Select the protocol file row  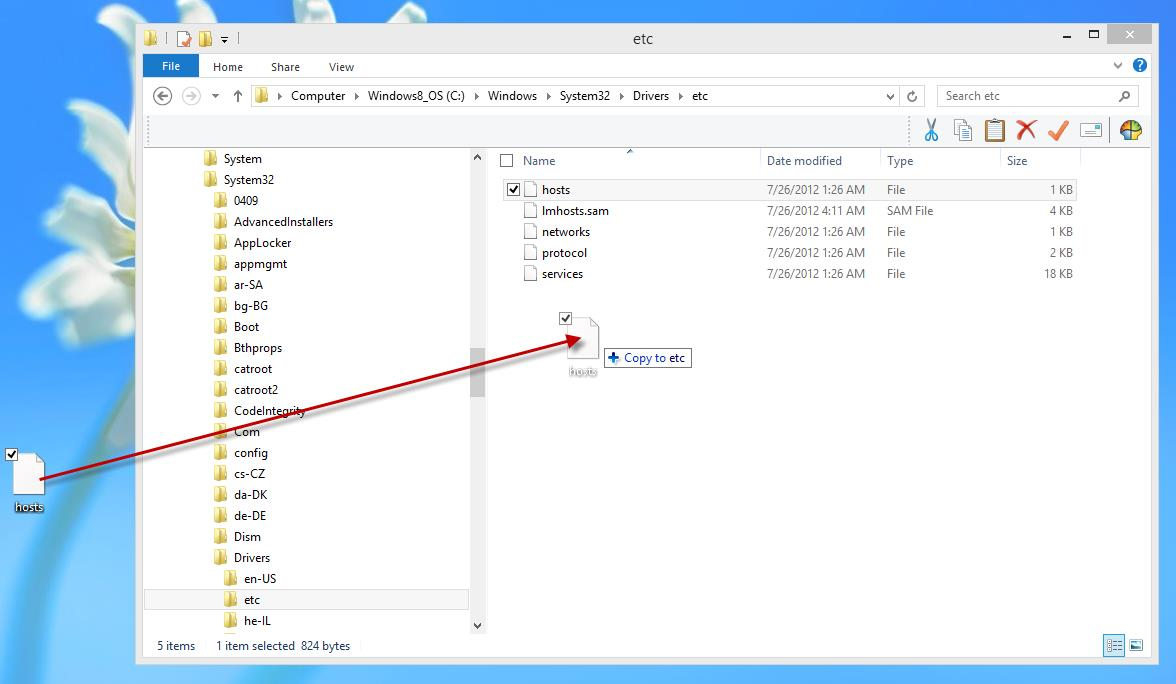(x=790, y=253)
